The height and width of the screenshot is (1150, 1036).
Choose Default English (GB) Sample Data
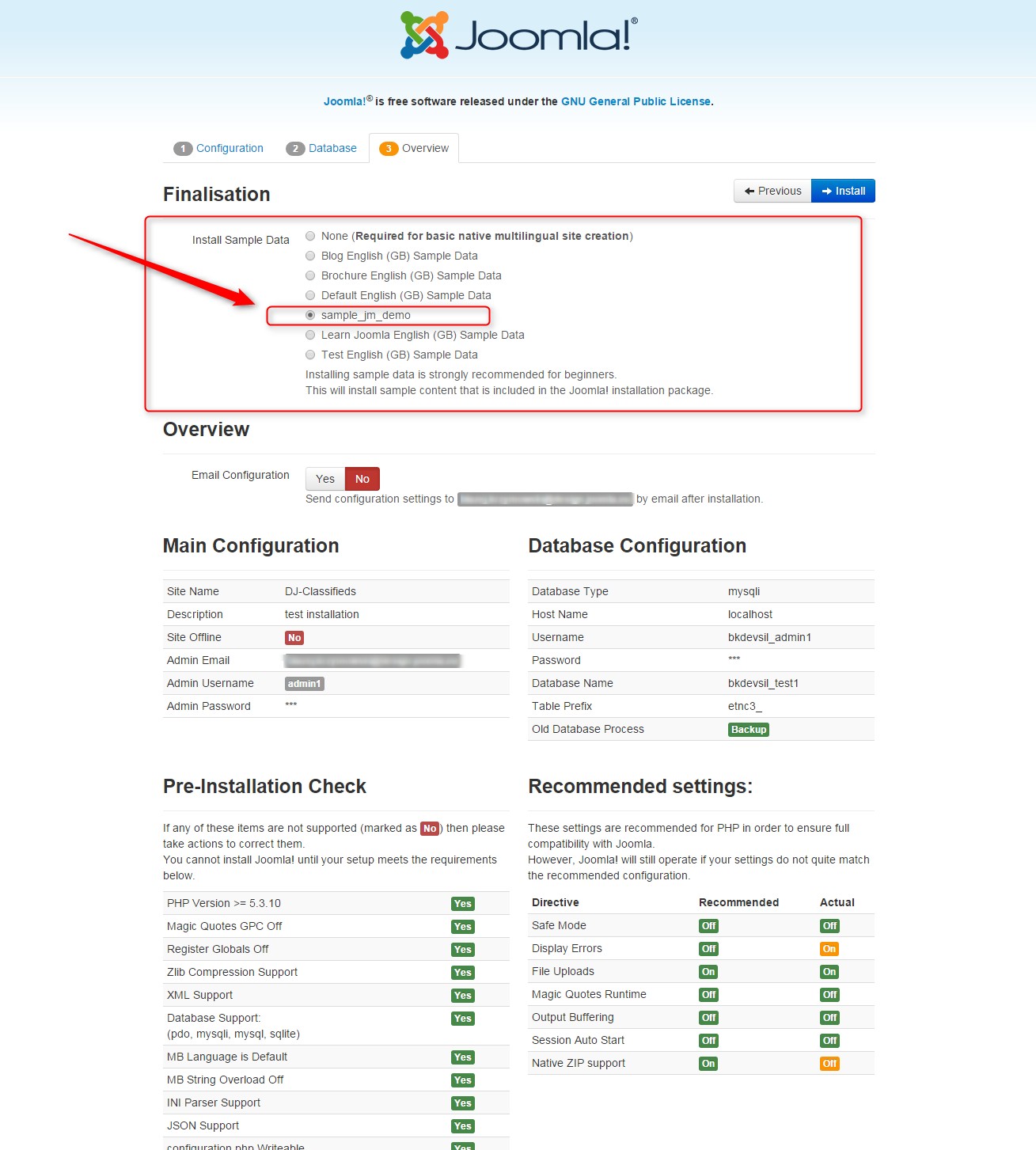(310, 295)
